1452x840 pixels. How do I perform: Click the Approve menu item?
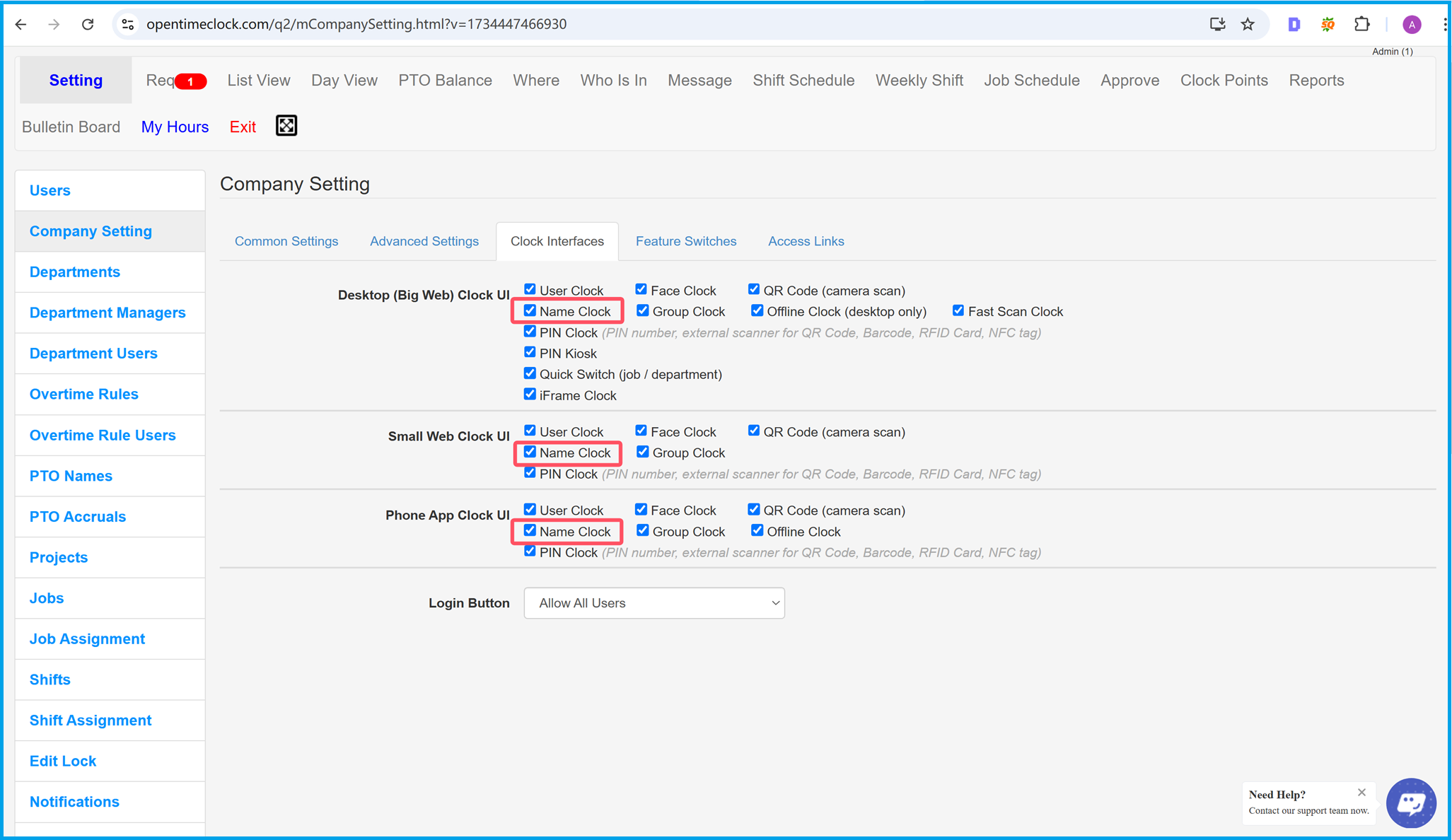(x=1128, y=80)
